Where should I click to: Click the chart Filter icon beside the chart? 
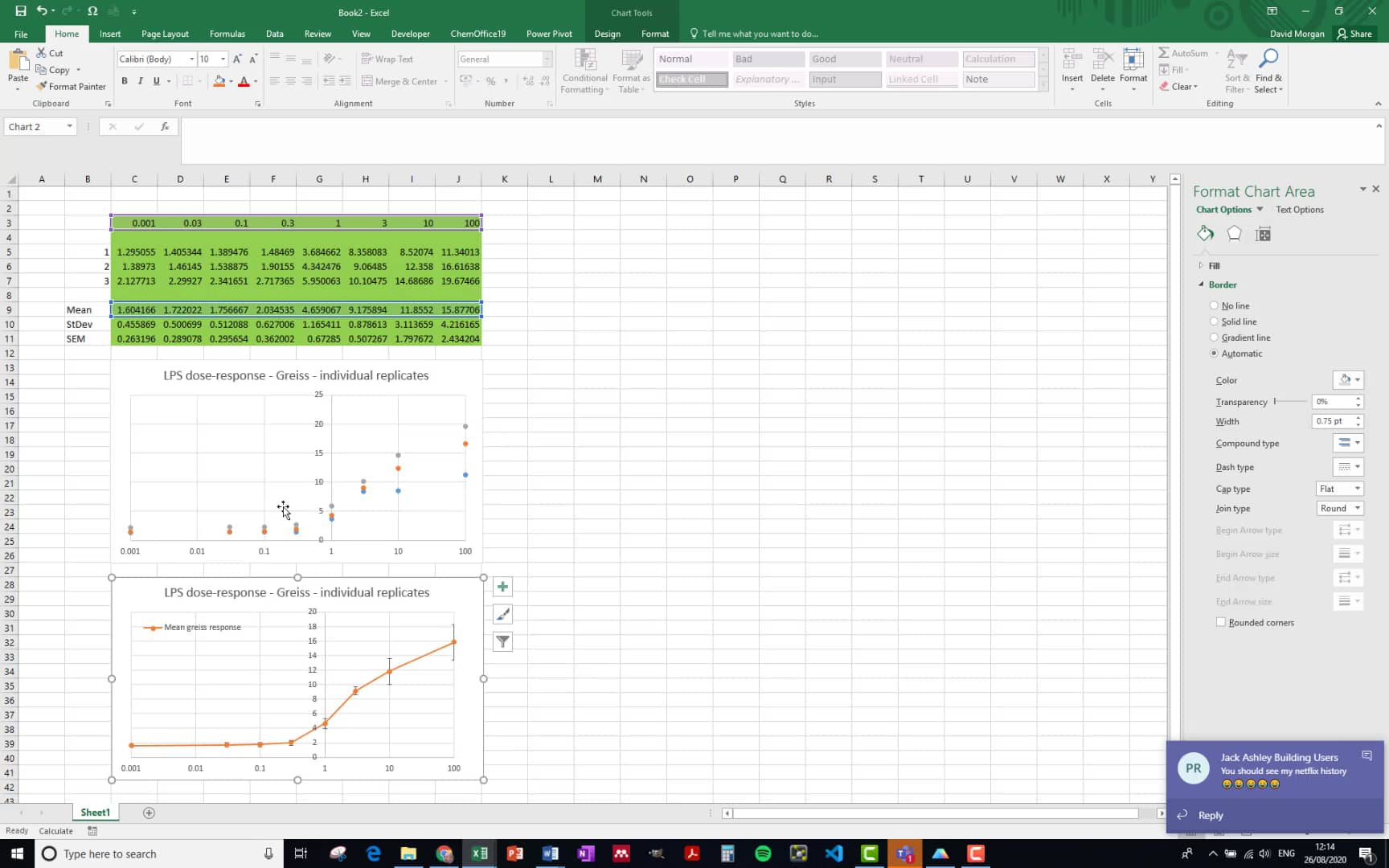coord(502,641)
